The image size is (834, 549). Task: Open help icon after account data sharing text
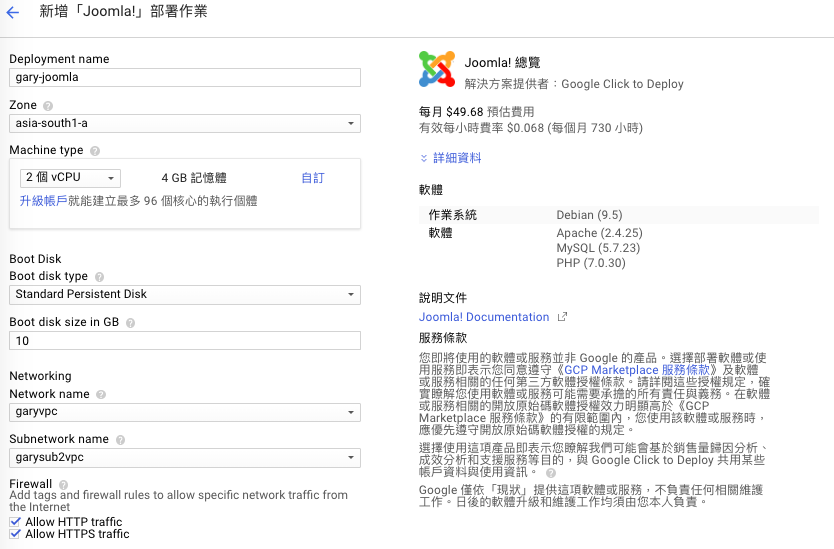[551, 472]
